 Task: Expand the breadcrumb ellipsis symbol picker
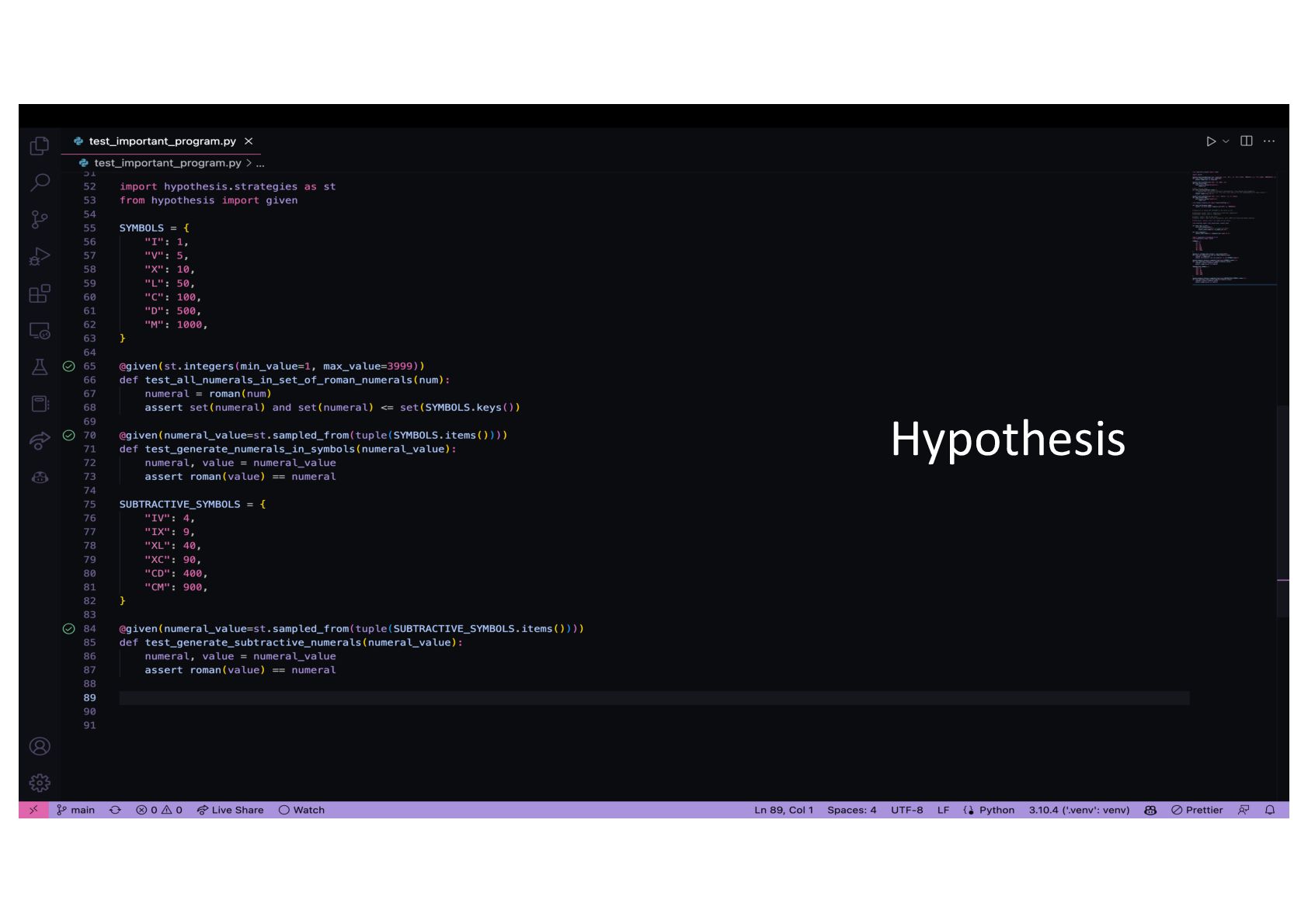click(x=260, y=163)
